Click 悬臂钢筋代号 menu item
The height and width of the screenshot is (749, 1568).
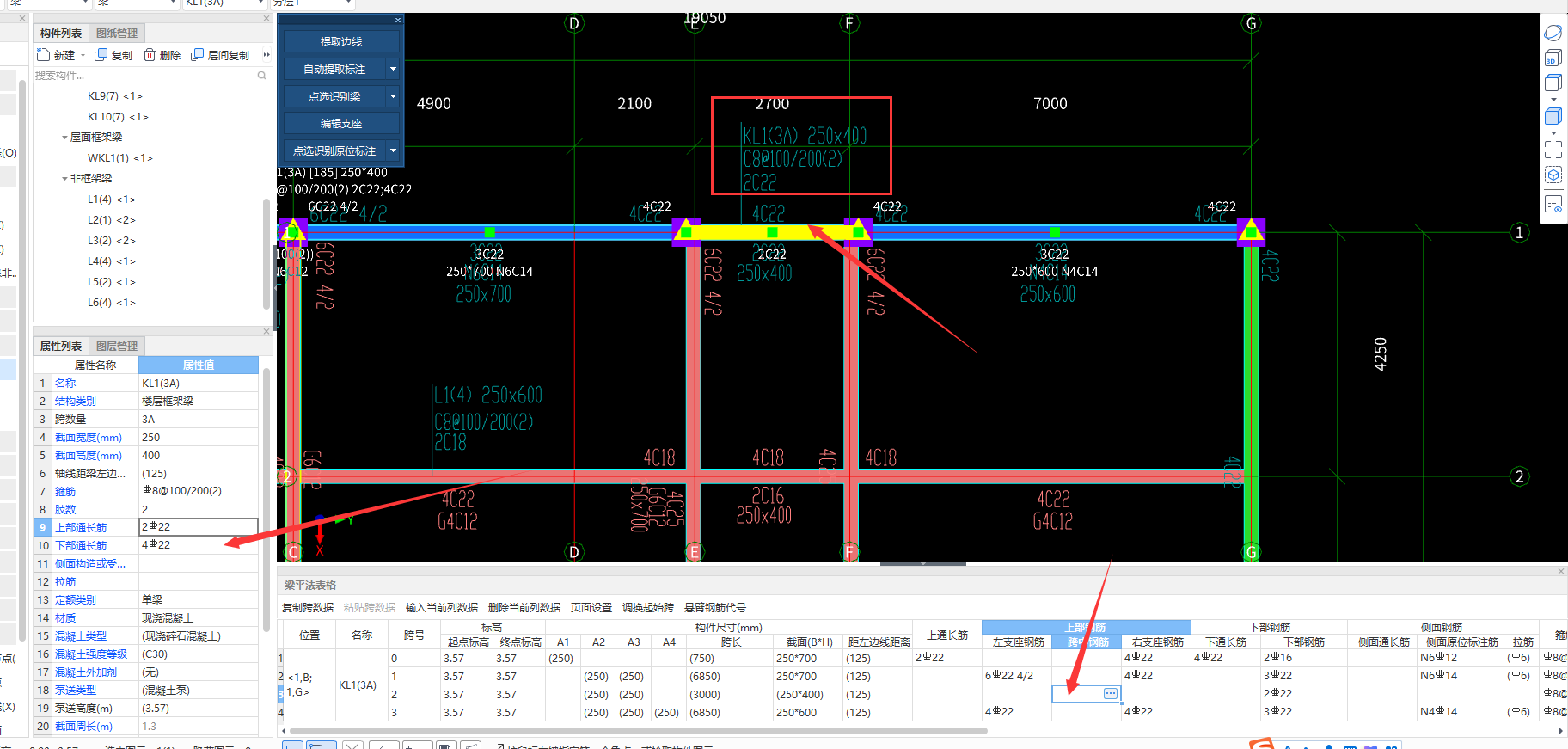tap(715, 607)
